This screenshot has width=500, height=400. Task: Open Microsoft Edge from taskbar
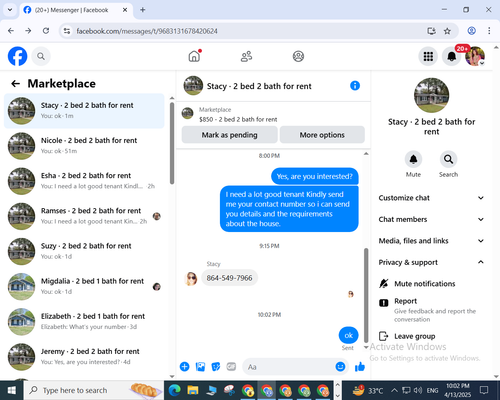tap(174, 390)
